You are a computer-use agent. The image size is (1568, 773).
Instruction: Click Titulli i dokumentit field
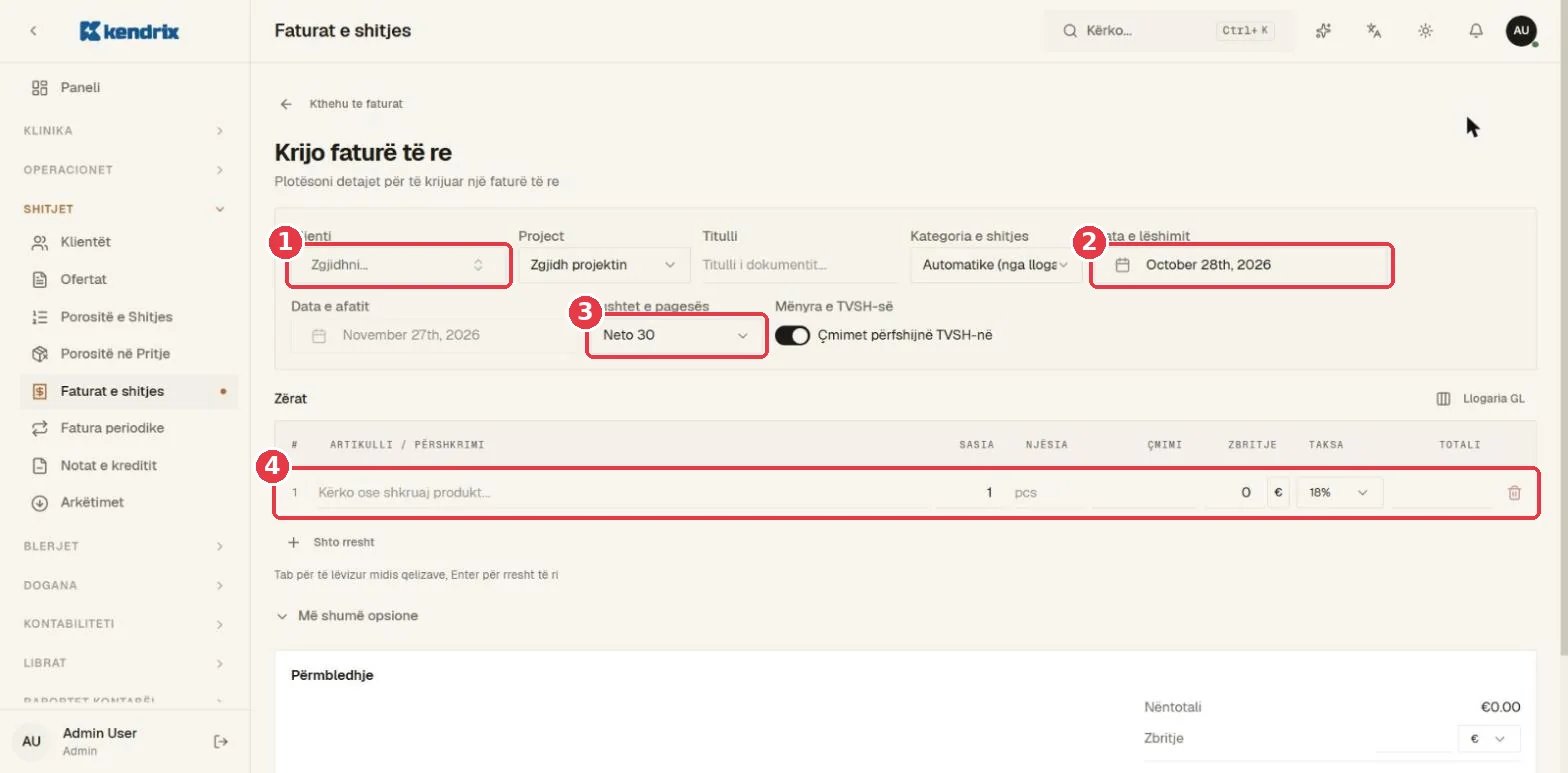click(x=800, y=265)
